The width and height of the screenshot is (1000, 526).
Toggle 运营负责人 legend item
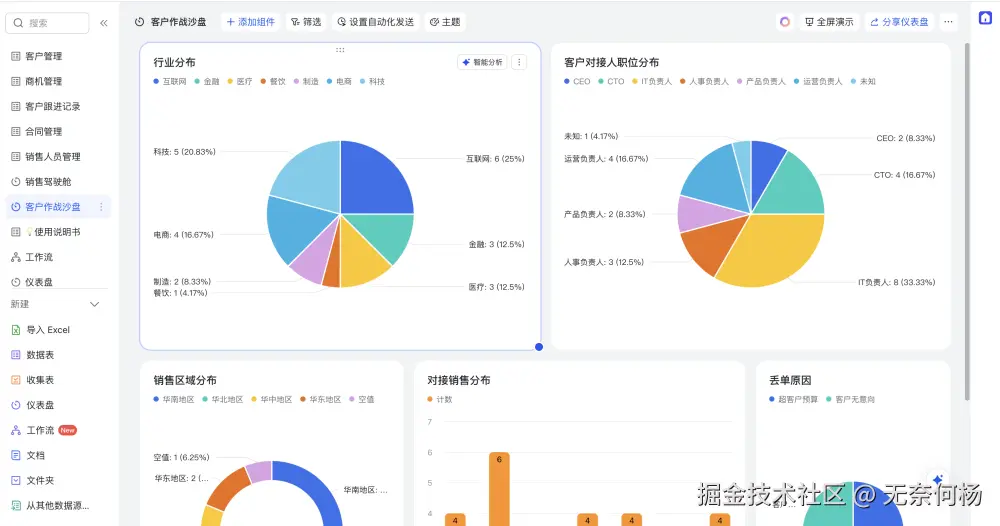pyautogui.click(x=818, y=82)
